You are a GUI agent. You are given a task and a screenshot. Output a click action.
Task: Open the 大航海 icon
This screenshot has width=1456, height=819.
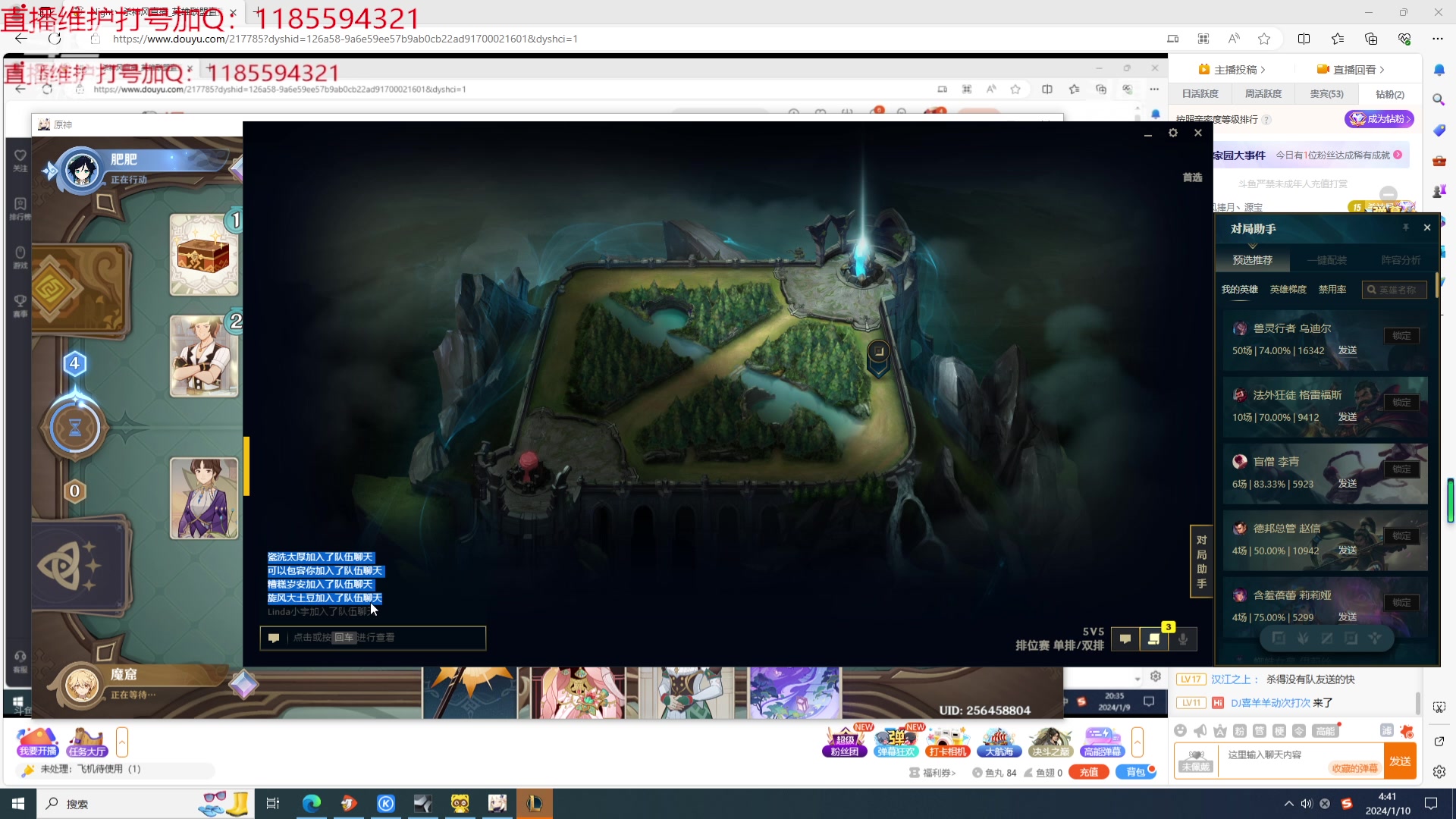coord(999,741)
